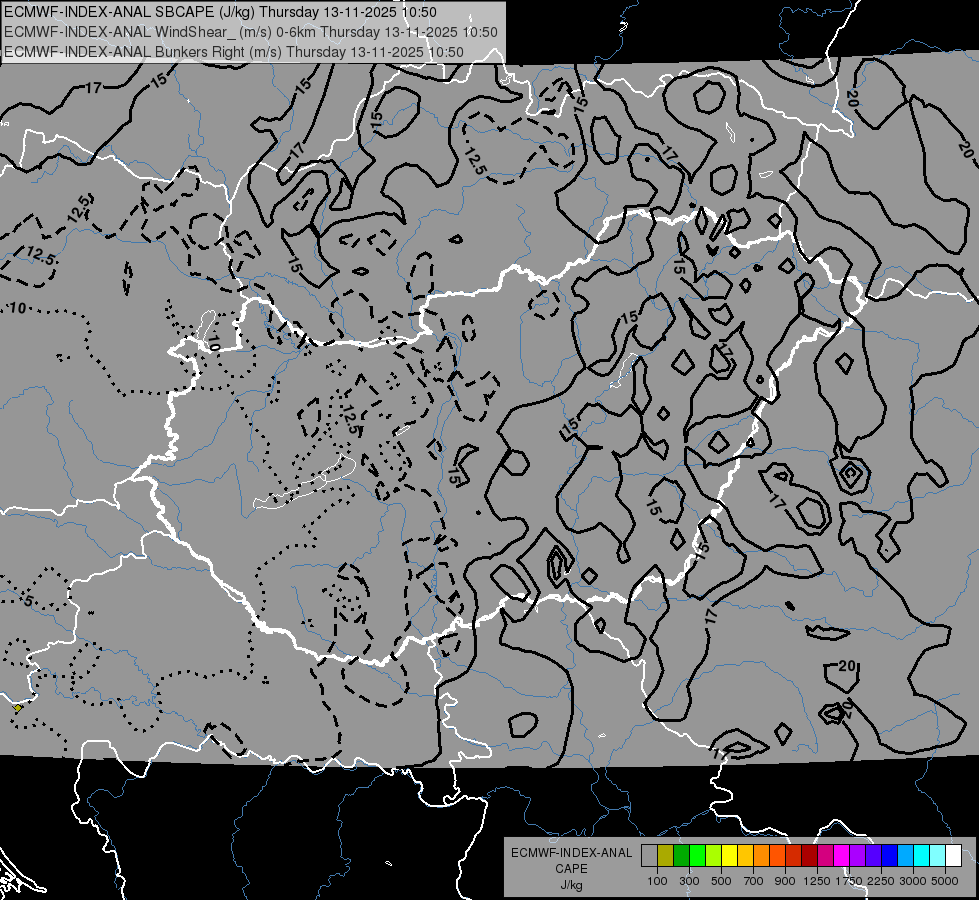Click the 700 legend value
Viewport: 979px width, 900px height.
point(754,881)
